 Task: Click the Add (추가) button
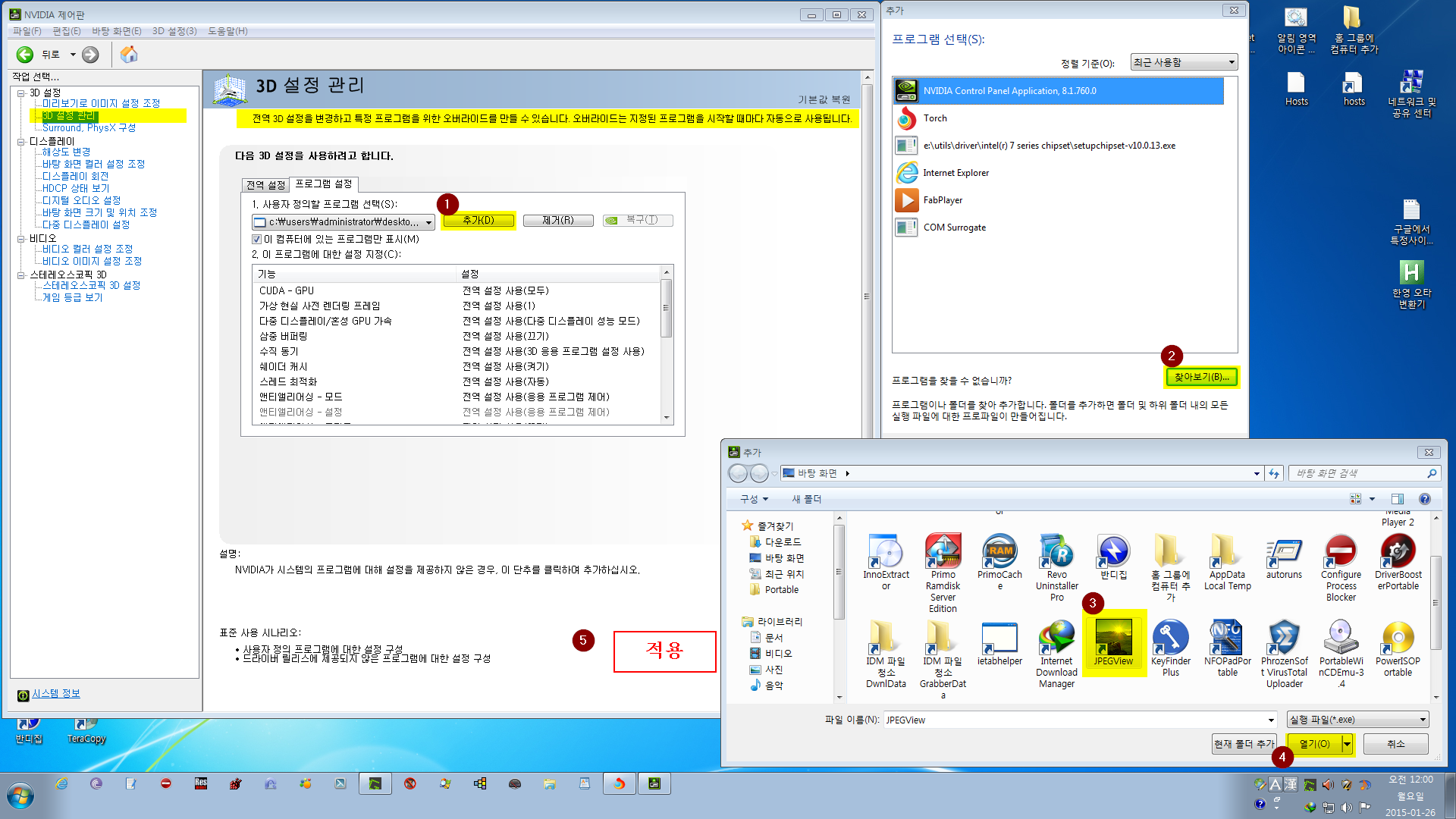coord(479,221)
